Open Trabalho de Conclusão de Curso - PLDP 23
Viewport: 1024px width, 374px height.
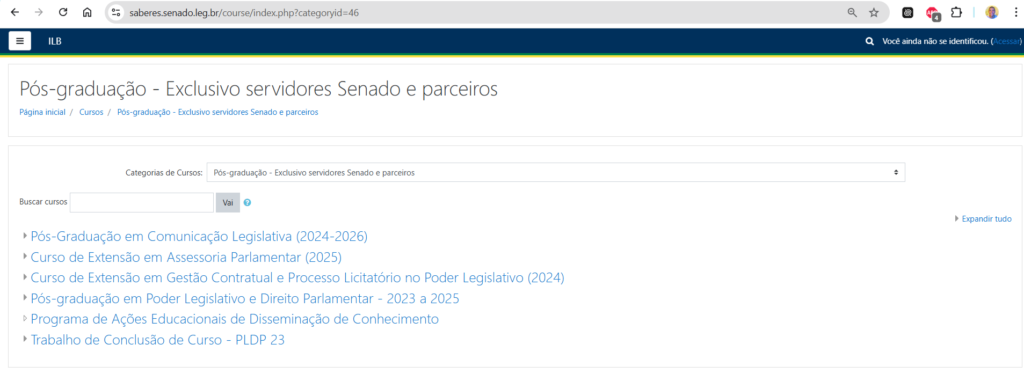[x=158, y=340]
